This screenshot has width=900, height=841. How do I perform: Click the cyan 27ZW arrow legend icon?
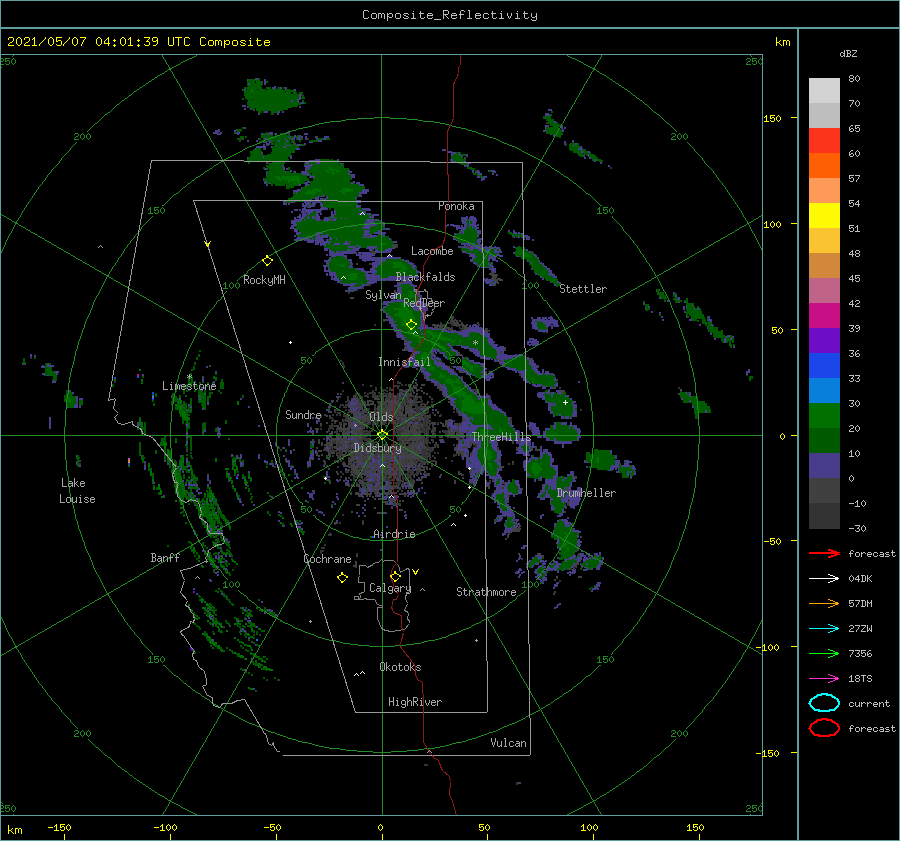coord(824,629)
